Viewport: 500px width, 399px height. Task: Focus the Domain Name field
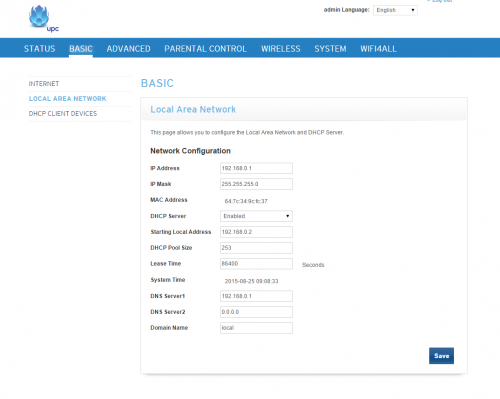(x=256, y=328)
